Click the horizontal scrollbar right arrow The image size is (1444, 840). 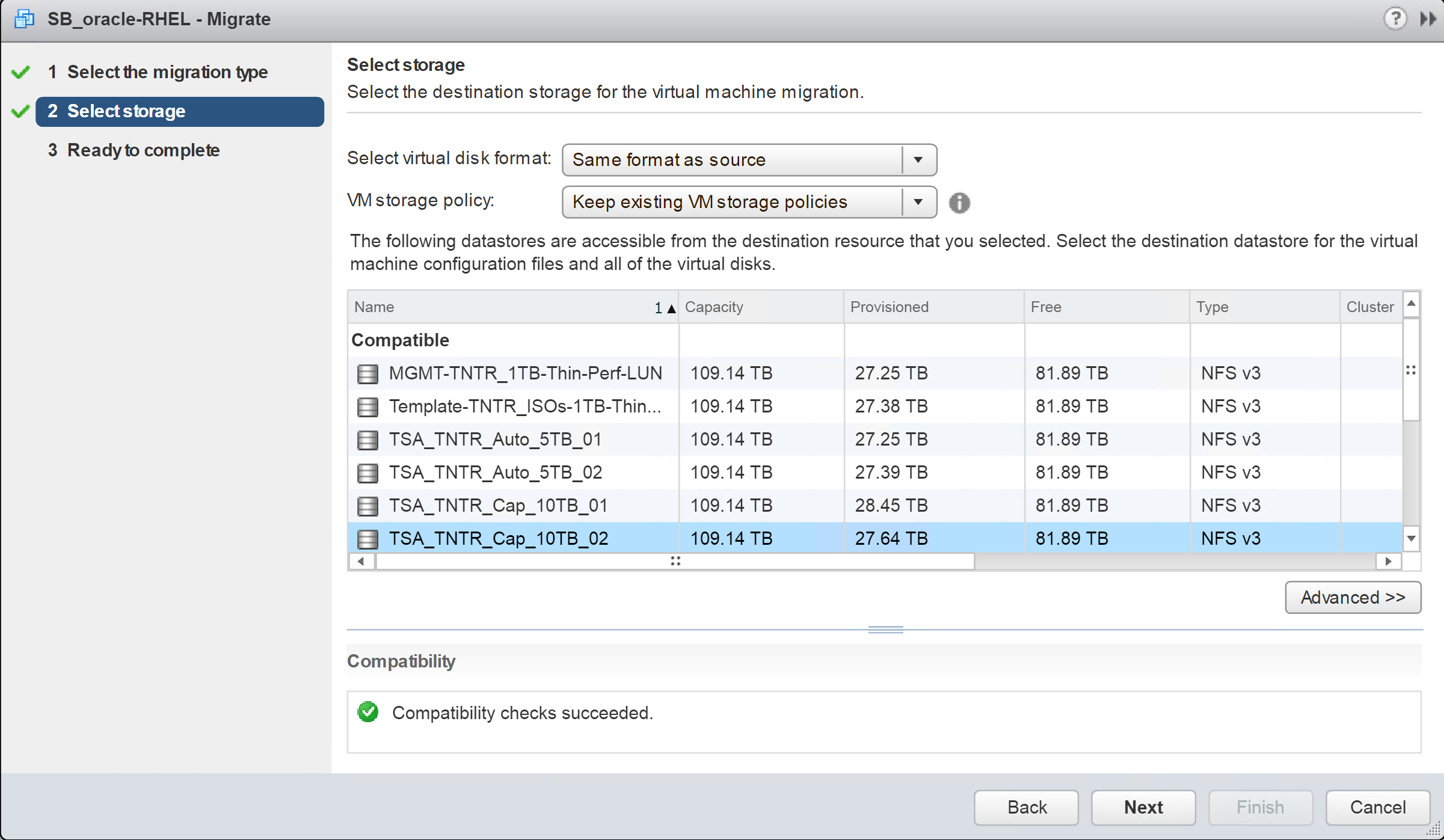point(1388,561)
